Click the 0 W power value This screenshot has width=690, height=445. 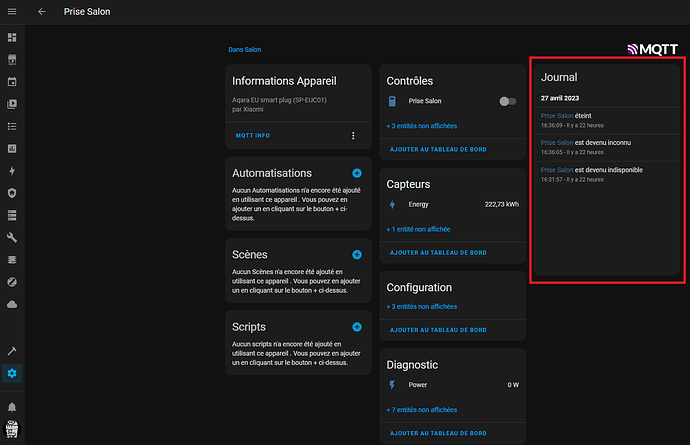(513, 385)
